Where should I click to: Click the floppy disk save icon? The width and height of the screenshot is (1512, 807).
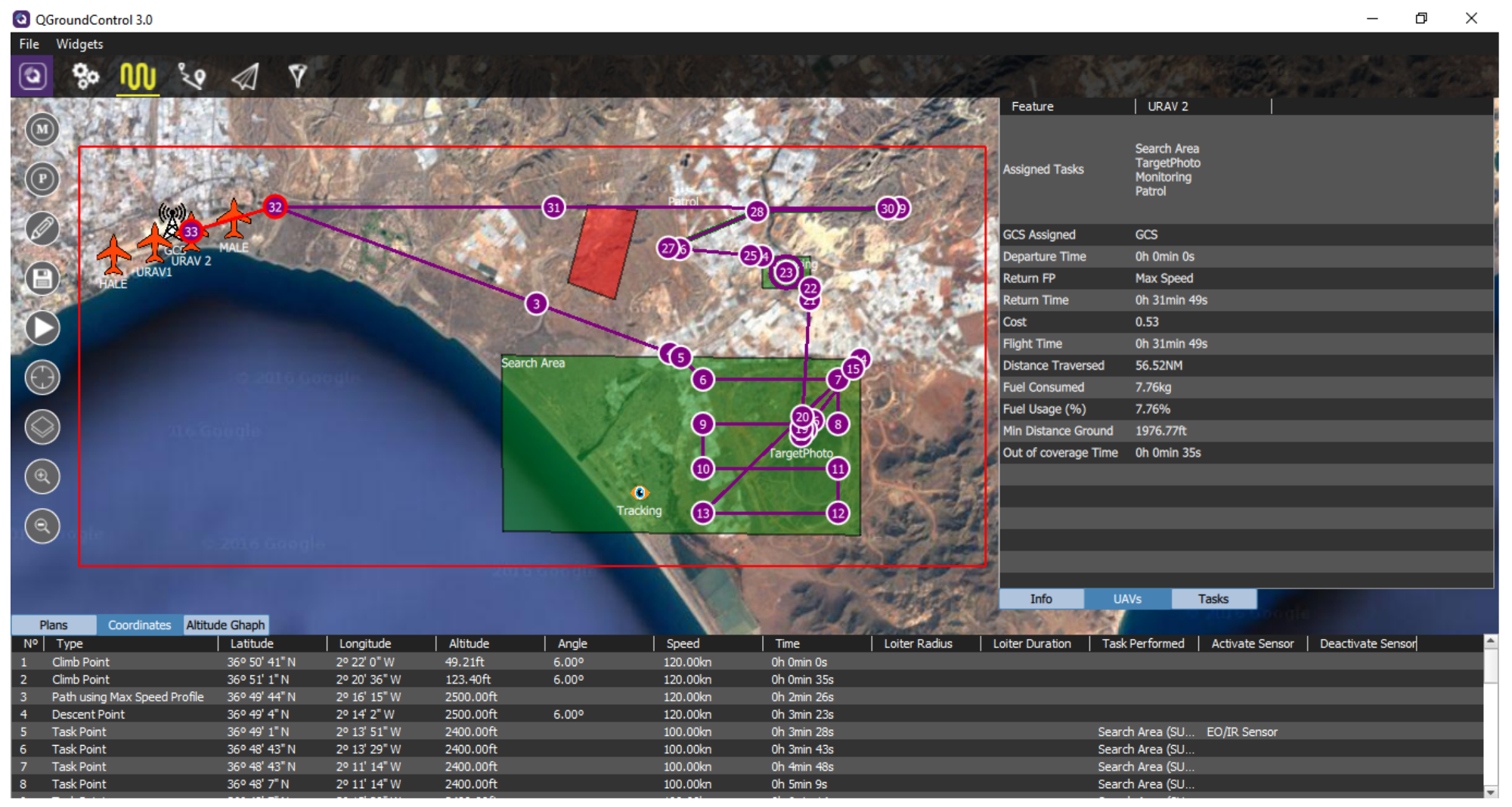click(42, 278)
